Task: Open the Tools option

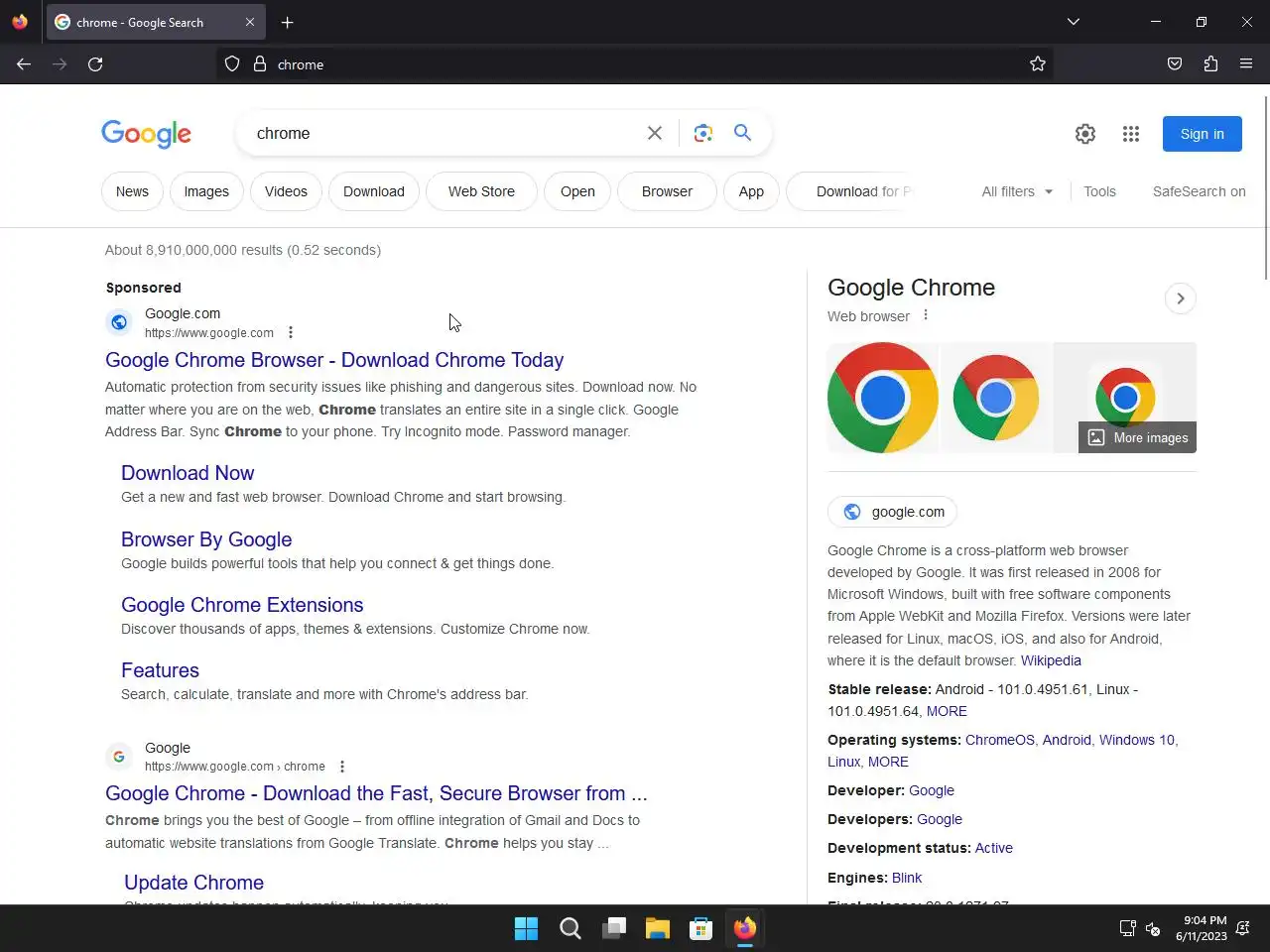Action: point(1099,191)
